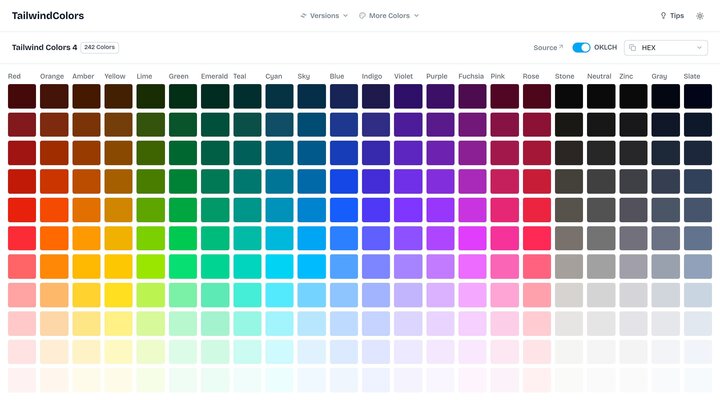Screen dimensions: 720x400
Task: Click the lightbulb Tips icon
Action: (x=663, y=16)
